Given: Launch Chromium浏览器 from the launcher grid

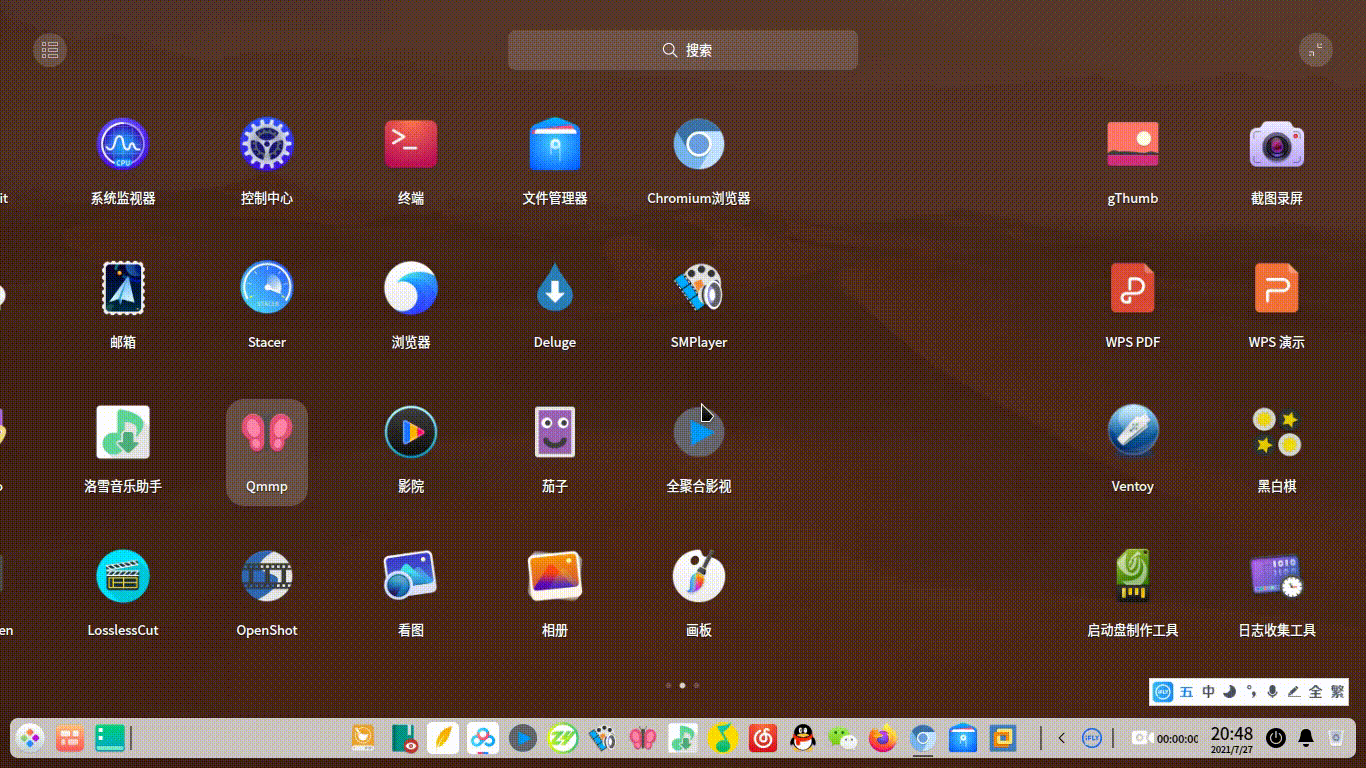Looking at the screenshot, I should [699, 144].
